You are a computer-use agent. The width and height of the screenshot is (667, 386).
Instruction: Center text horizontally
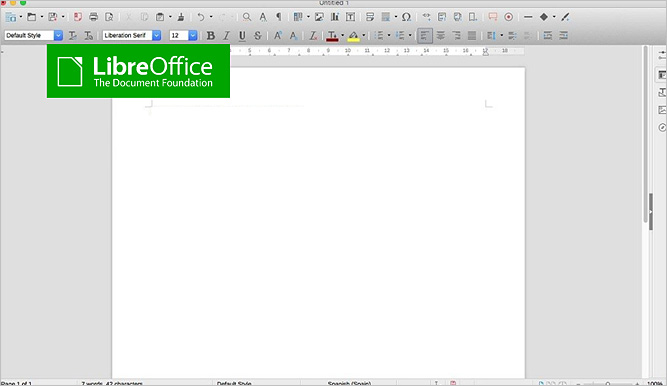[x=441, y=36]
